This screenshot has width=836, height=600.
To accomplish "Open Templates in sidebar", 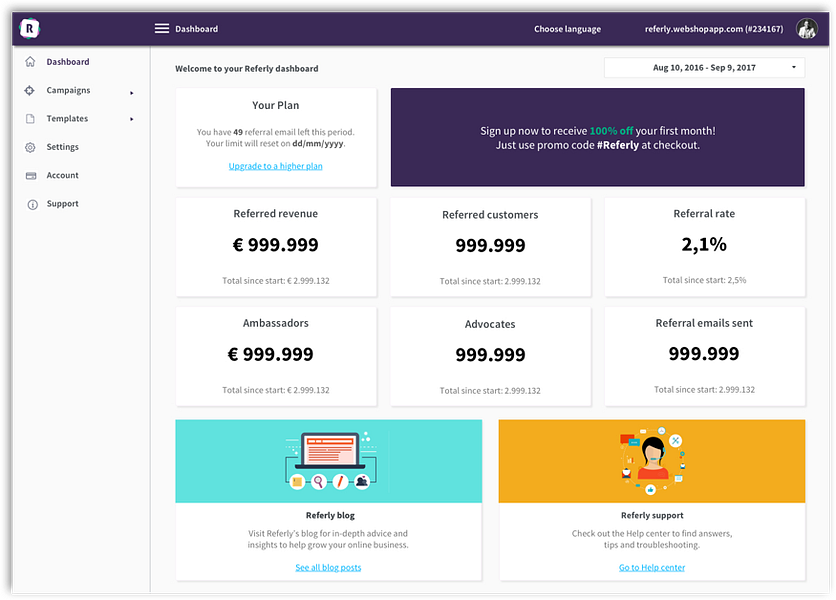I will click(x=67, y=118).
